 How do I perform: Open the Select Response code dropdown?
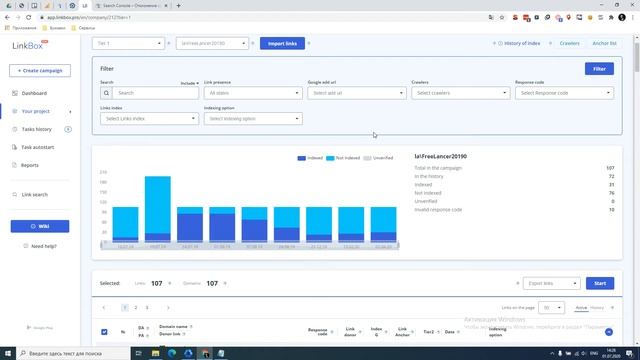(x=564, y=93)
